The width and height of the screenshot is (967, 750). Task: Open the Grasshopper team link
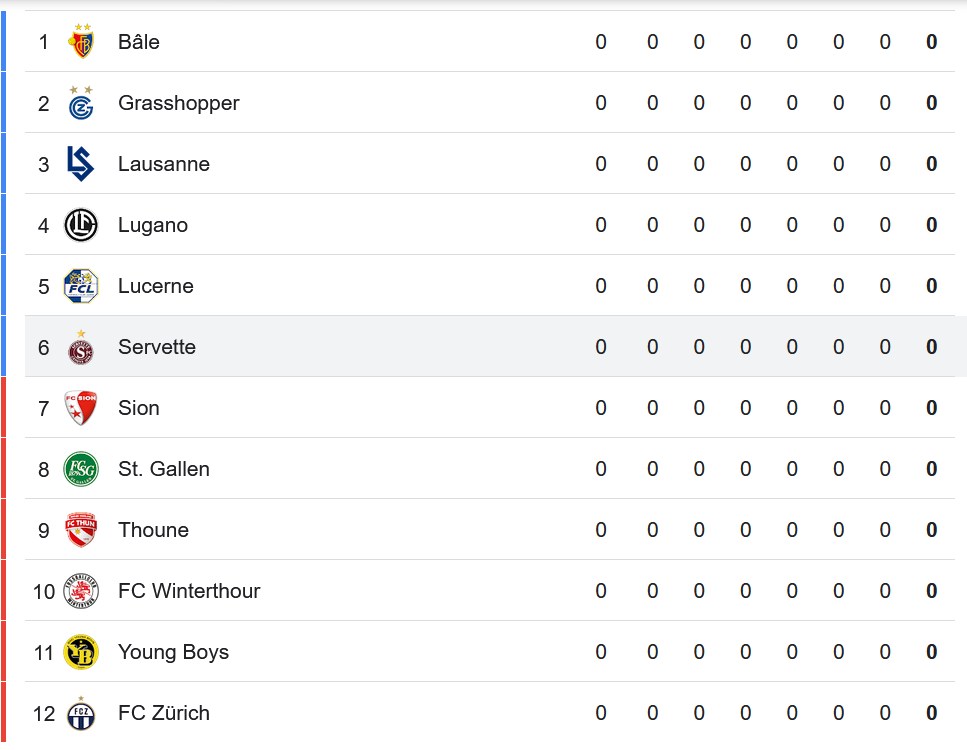tap(178, 103)
